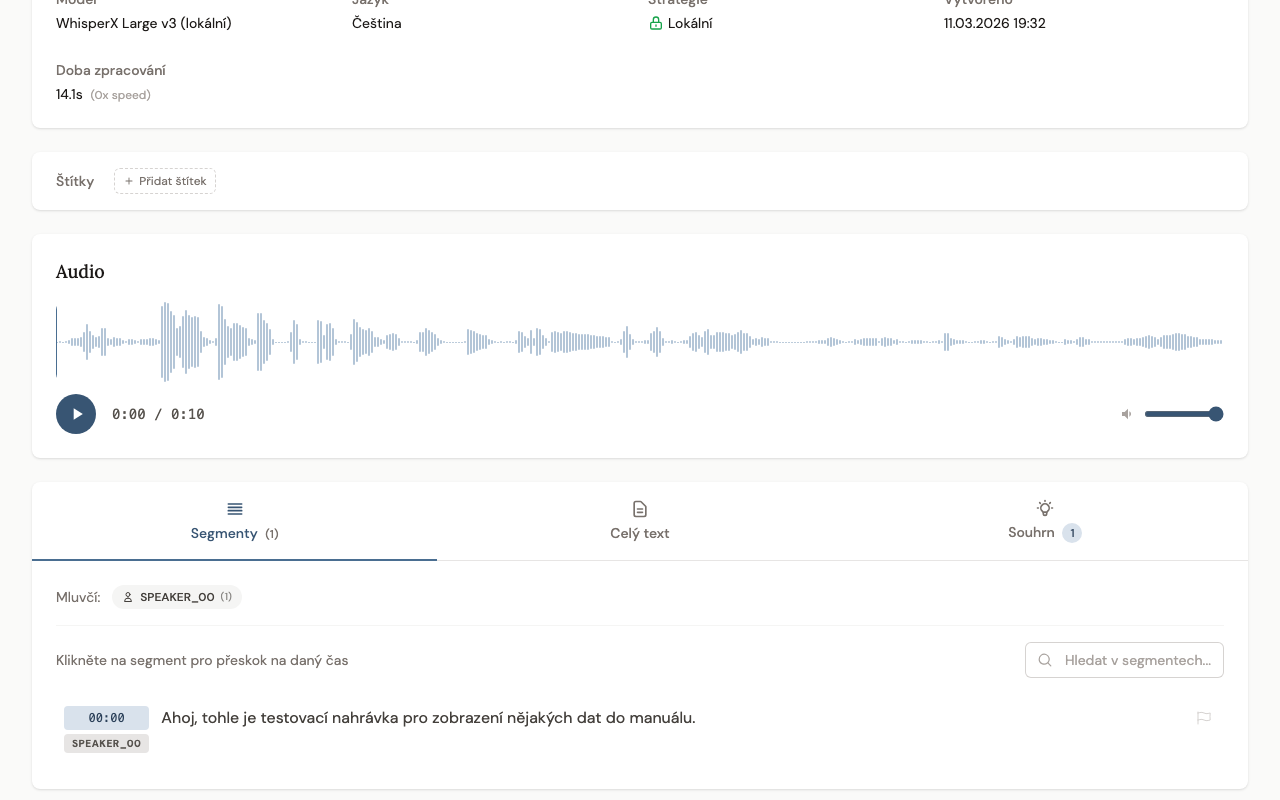Click the green lock icon beside Lokální

coord(656,23)
